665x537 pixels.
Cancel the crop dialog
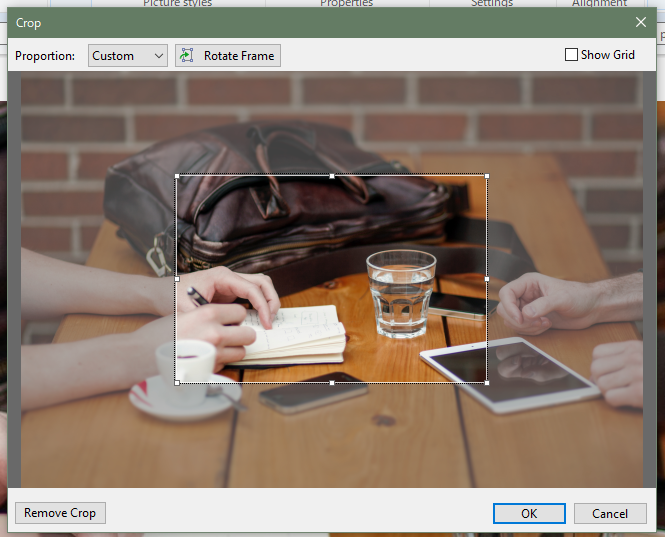point(610,513)
